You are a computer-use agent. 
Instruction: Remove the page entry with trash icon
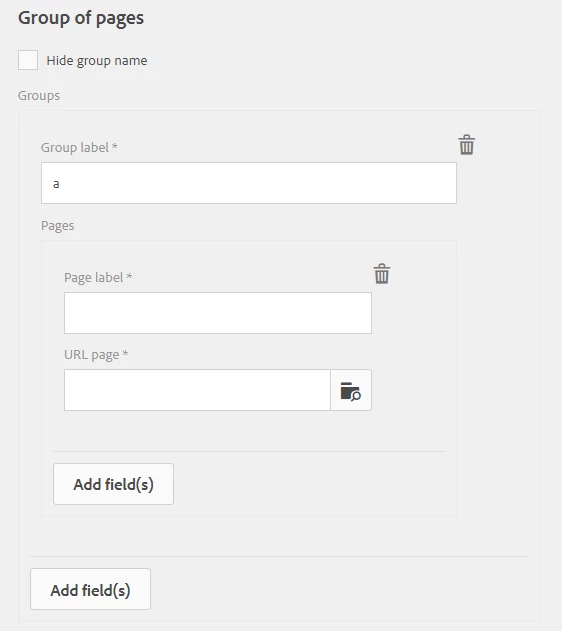click(x=382, y=274)
